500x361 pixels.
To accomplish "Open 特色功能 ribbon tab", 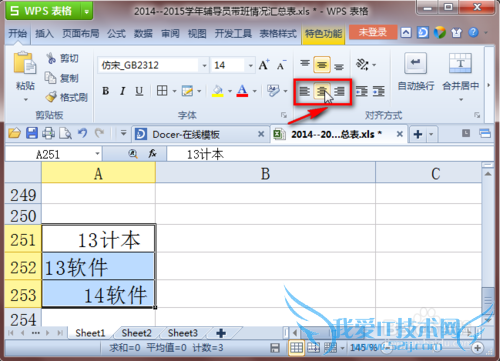I will pyautogui.click(x=323, y=33).
